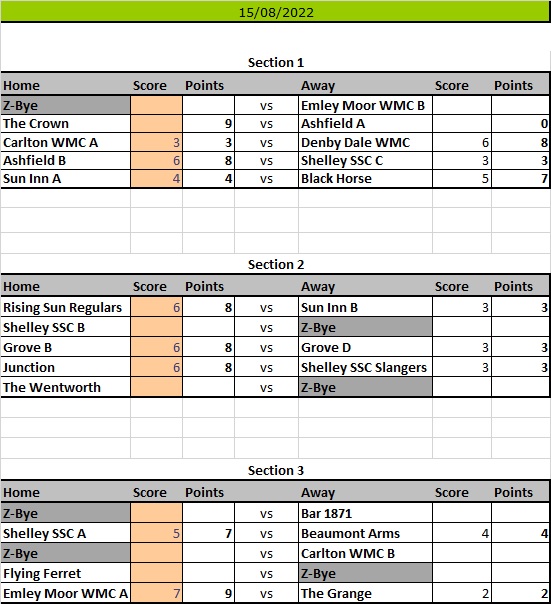Click the orange score cell for Emley Moor WMC A
The height and width of the screenshot is (604, 551).
[x=156, y=593]
